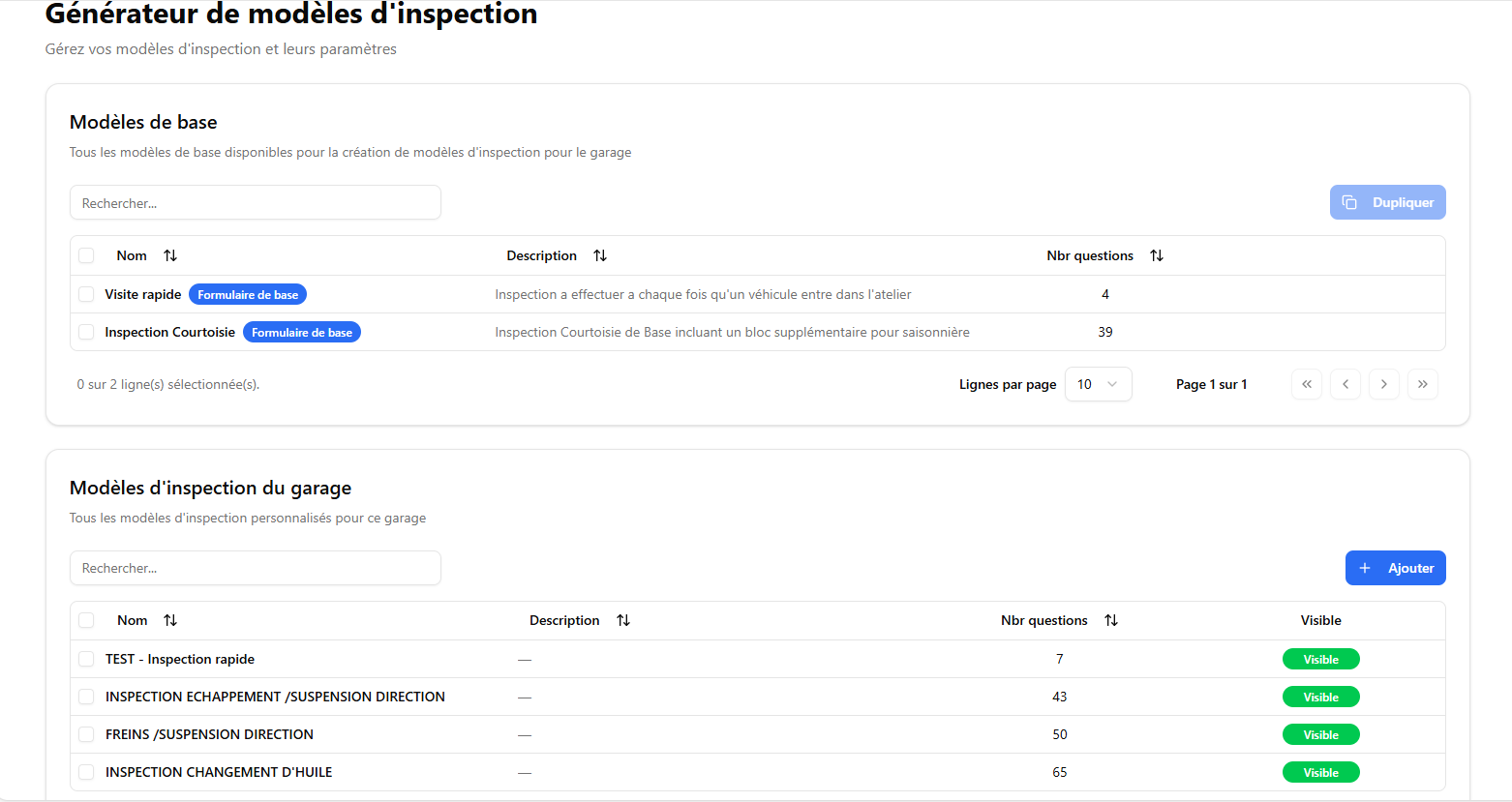
Task: Click the base models Rechercher field
Action: pyautogui.click(x=256, y=203)
